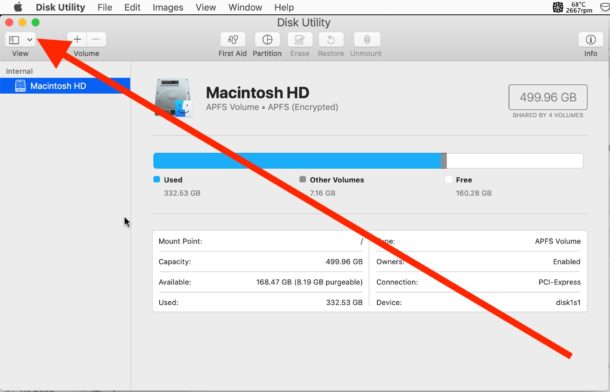Add a volume with plus button
Screen dimensions: 610x392
(77, 39)
